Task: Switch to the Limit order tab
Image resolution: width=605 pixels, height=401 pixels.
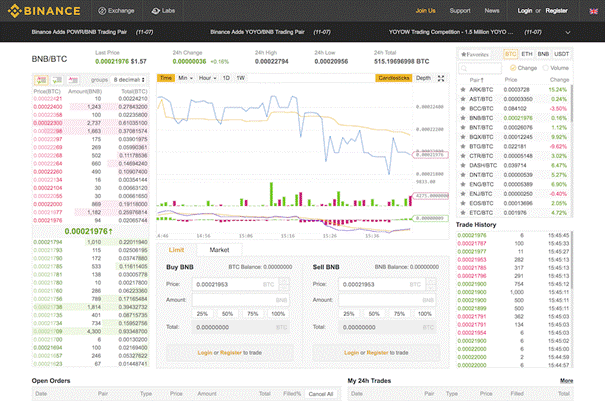Action: click(176, 250)
